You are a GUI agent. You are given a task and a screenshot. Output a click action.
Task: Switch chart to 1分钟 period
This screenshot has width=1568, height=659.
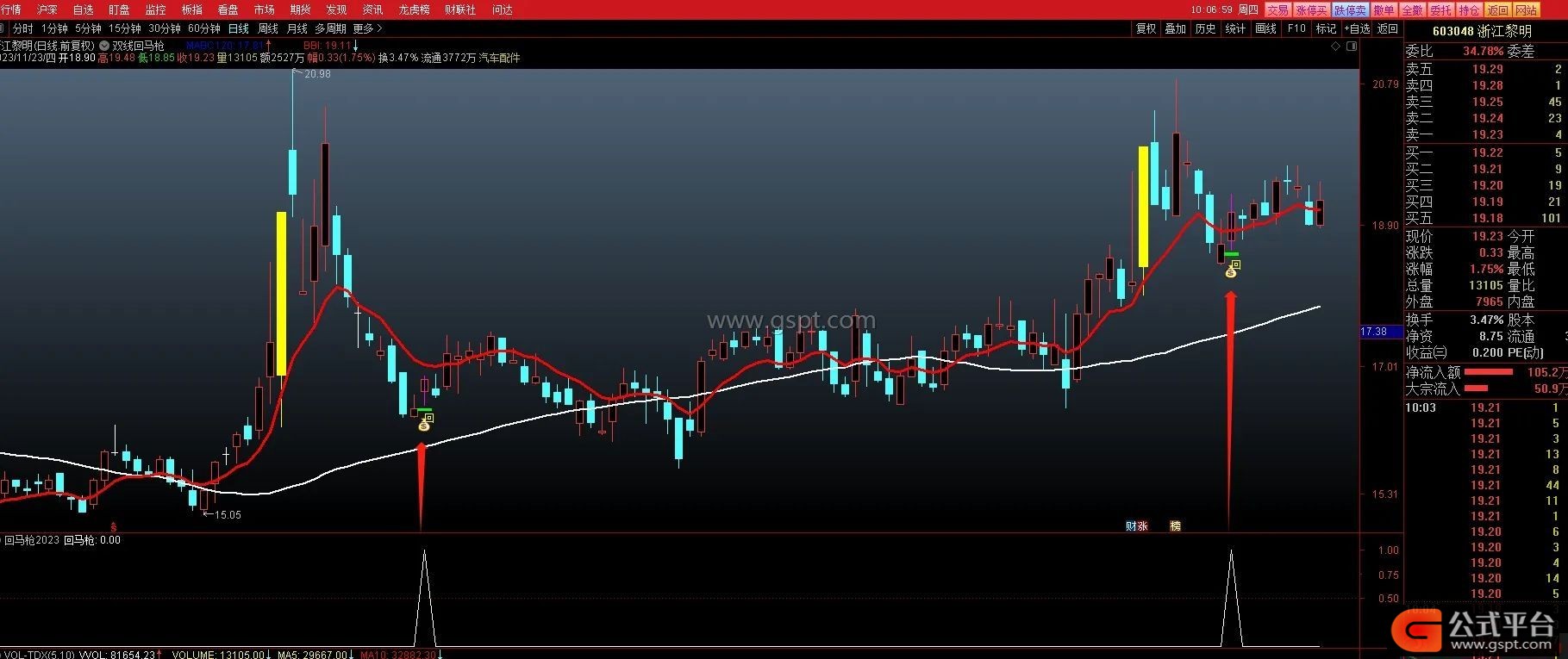coord(54,28)
